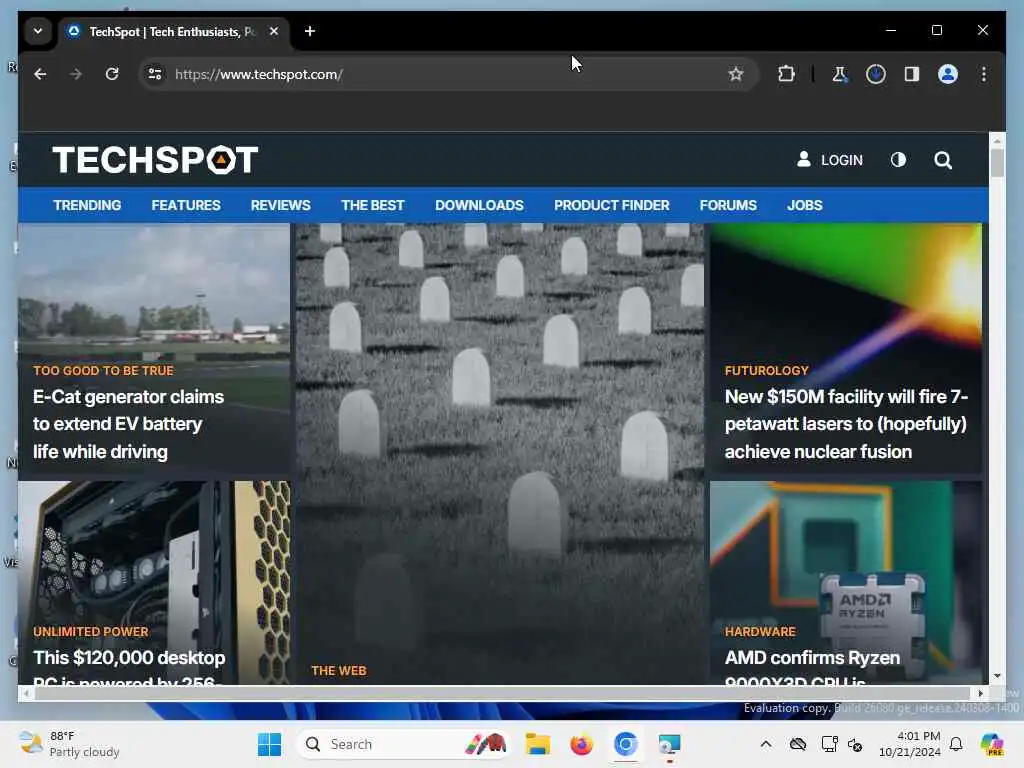Viewport: 1024px width, 768px height.
Task: Click the taskbar Search box
Action: (x=402, y=744)
